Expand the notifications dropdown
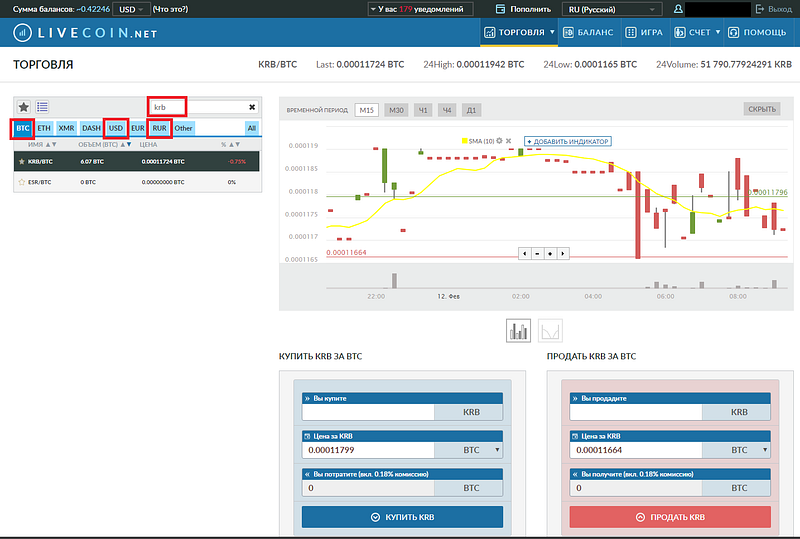This screenshot has width=800, height=539. click(x=420, y=9)
